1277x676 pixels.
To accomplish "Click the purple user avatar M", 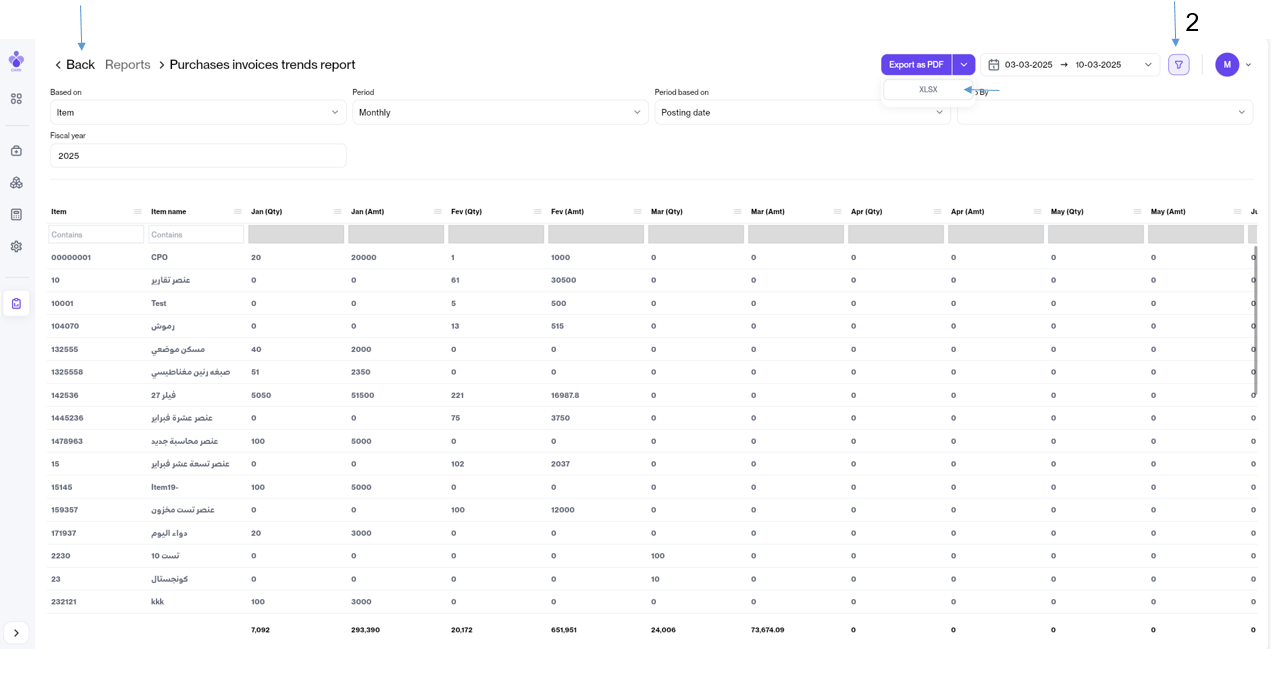I will coord(1227,65).
